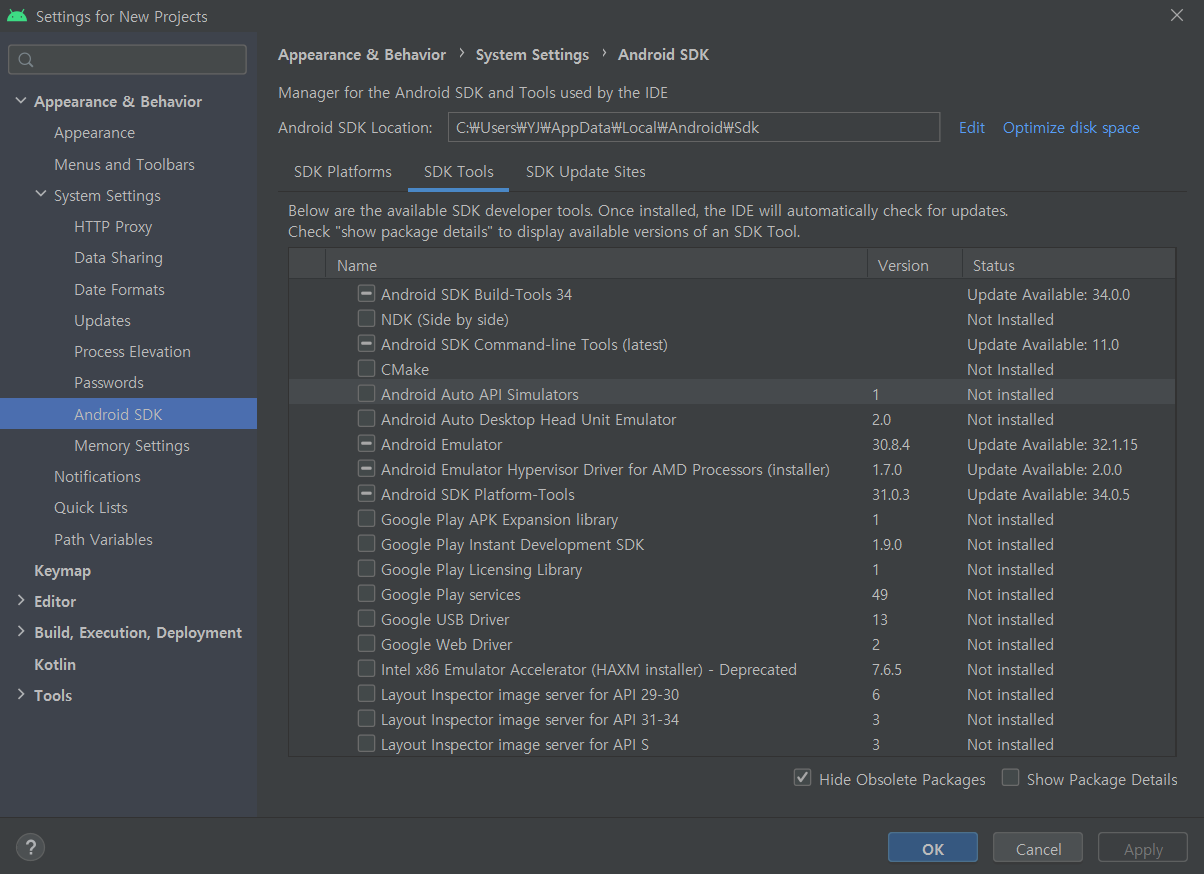Open Appearance settings page
Image resolution: width=1204 pixels, height=874 pixels.
[94, 133]
